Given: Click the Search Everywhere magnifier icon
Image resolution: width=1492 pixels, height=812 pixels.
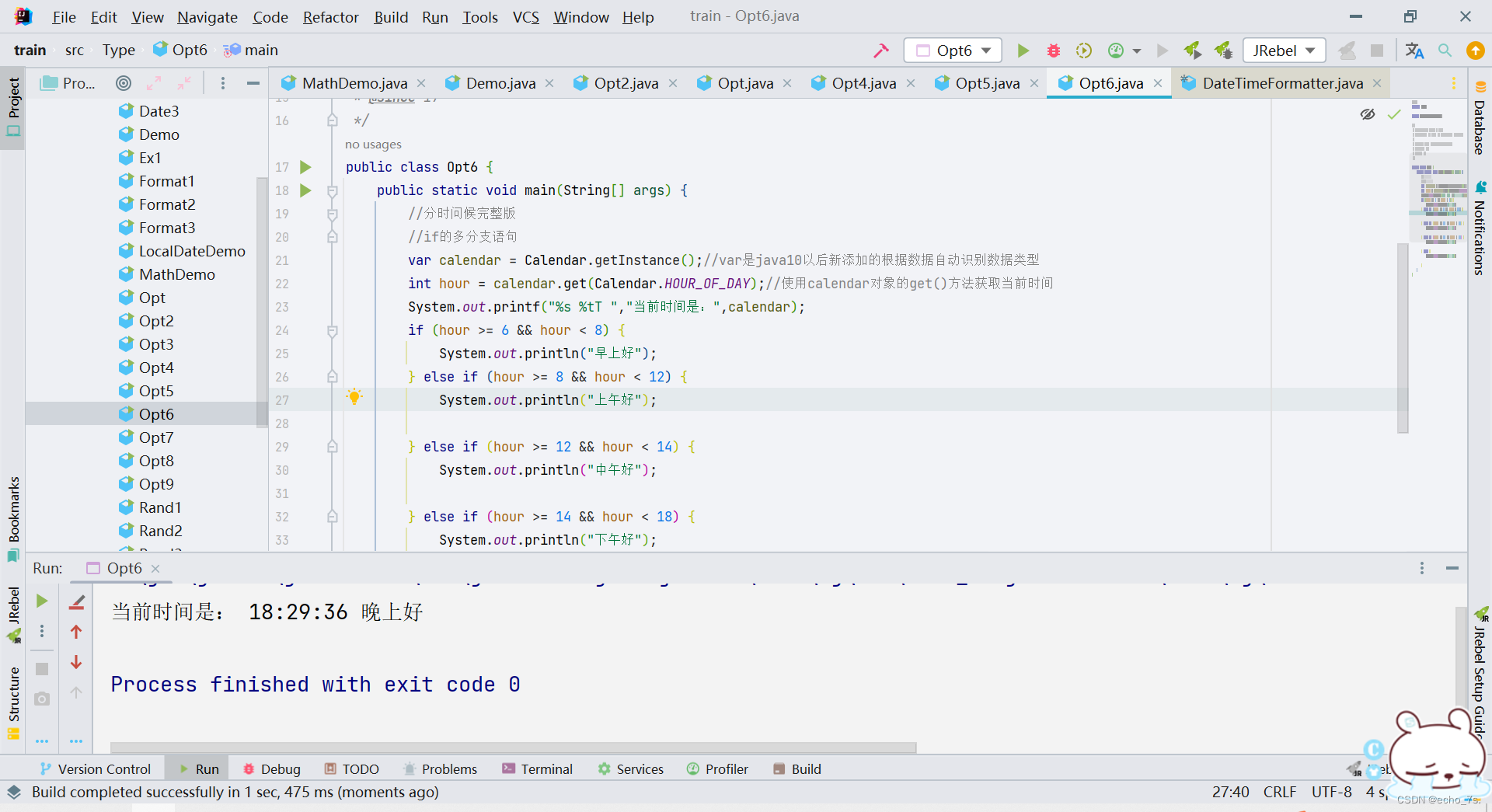Looking at the screenshot, I should (1445, 50).
